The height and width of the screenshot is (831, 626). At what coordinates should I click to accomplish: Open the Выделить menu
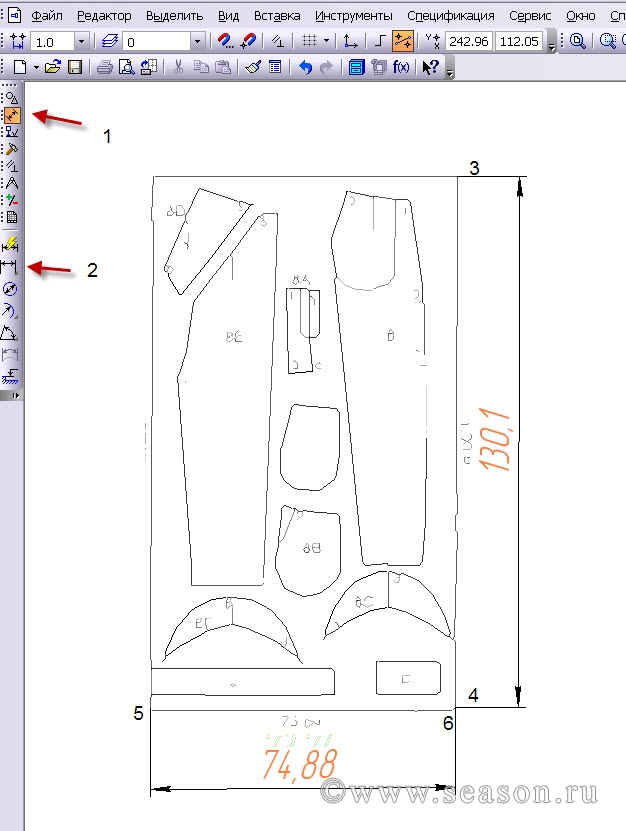click(174, 16)
